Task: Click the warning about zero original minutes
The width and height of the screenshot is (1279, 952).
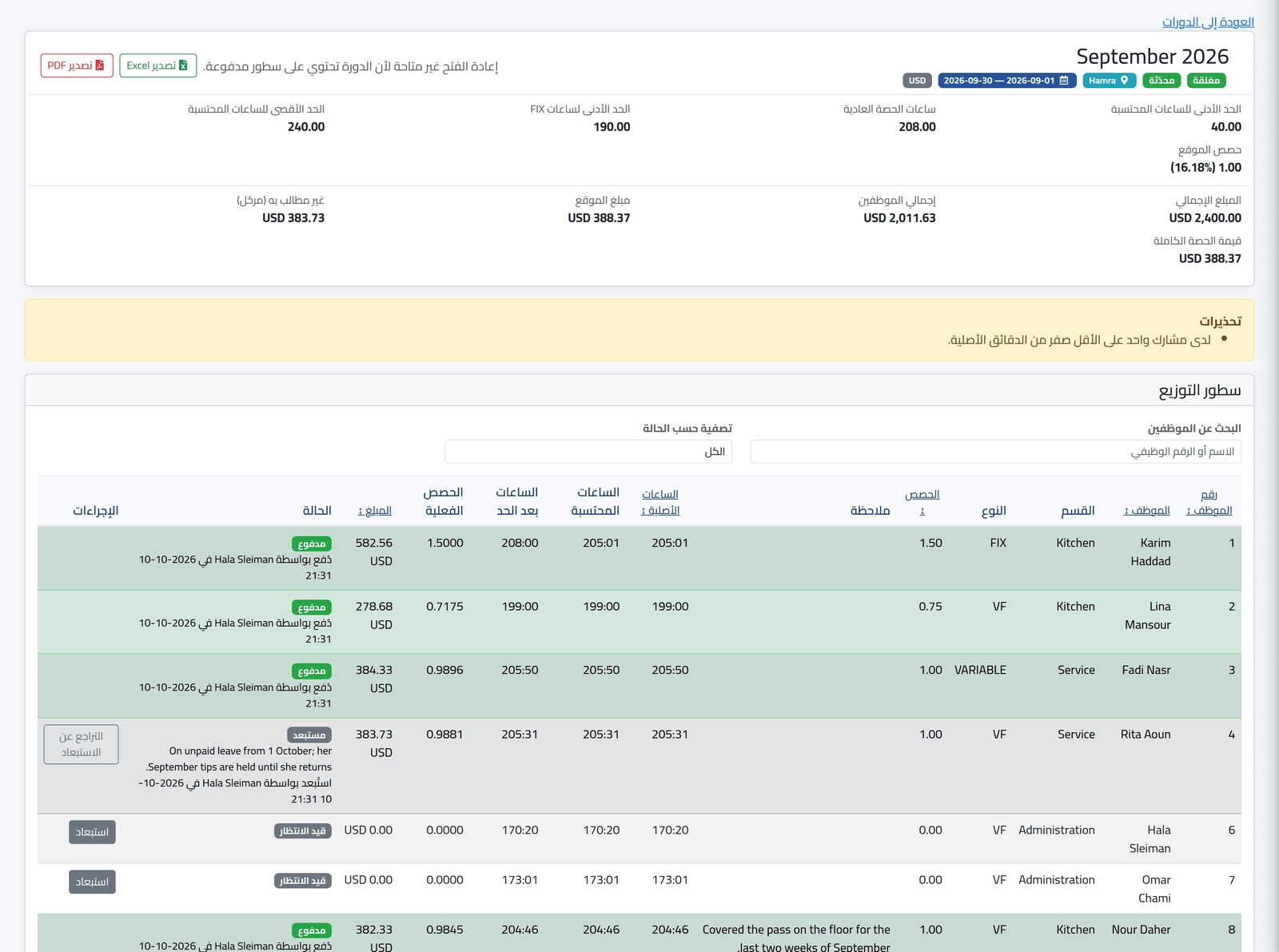Action: (x=1079, y=341)
